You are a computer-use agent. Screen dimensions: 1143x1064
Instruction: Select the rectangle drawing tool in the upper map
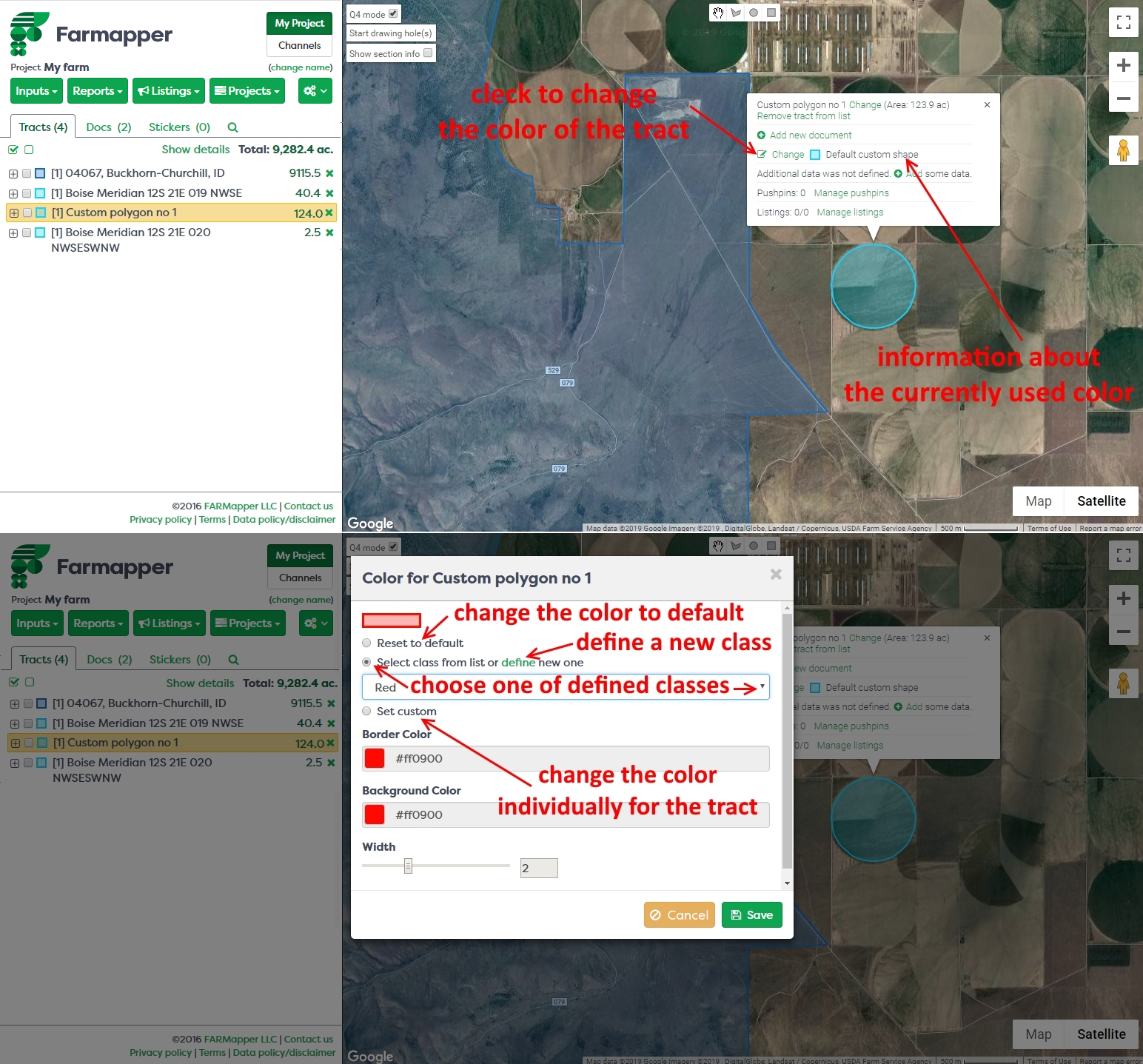771,13
